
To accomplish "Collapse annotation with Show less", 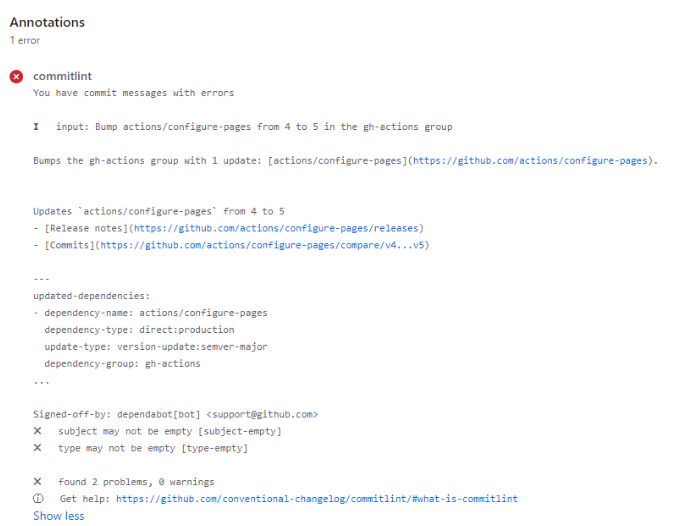I will 58,516.
